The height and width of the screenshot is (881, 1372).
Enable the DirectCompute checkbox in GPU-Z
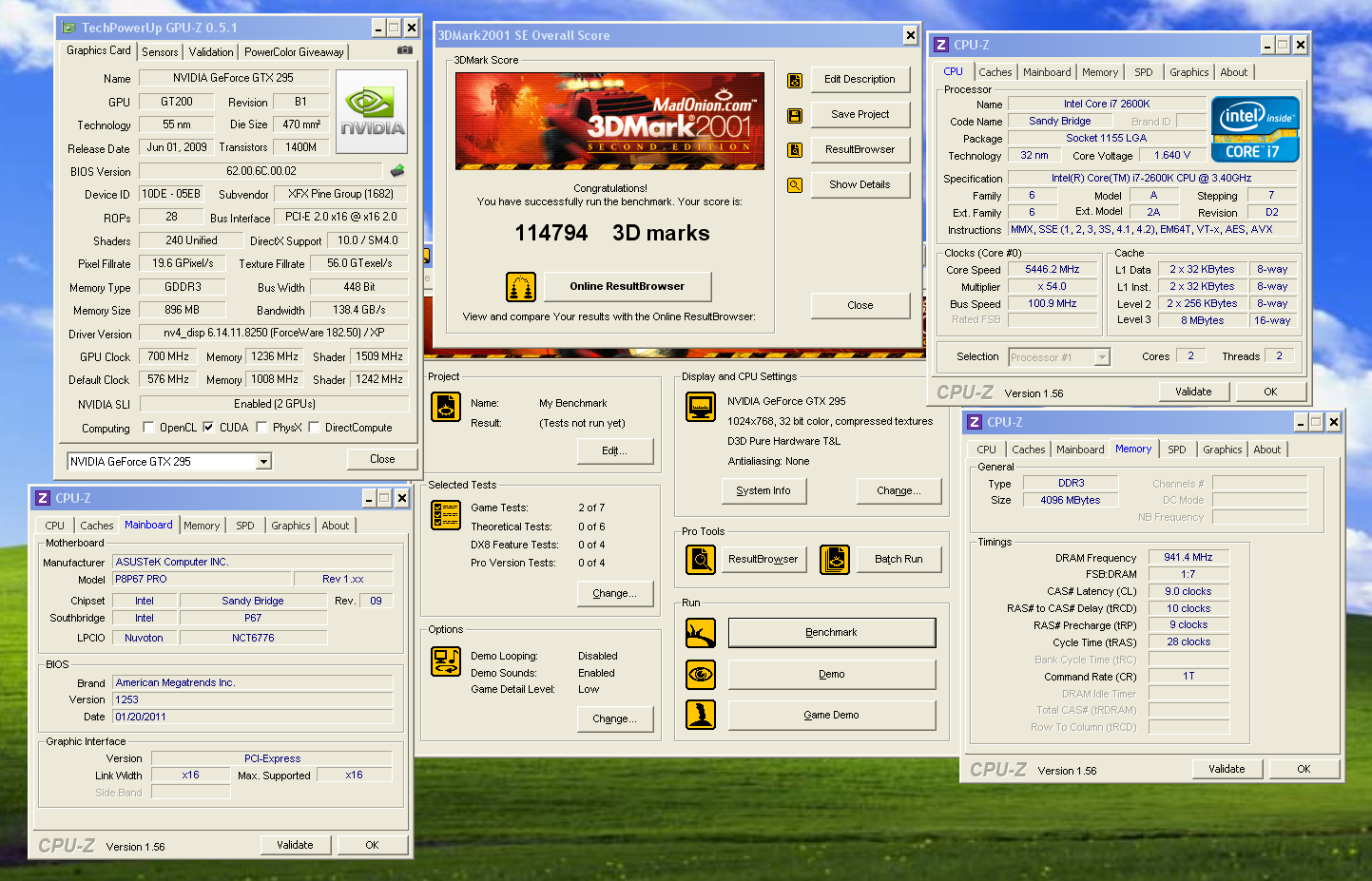click(x=314, y=428)
